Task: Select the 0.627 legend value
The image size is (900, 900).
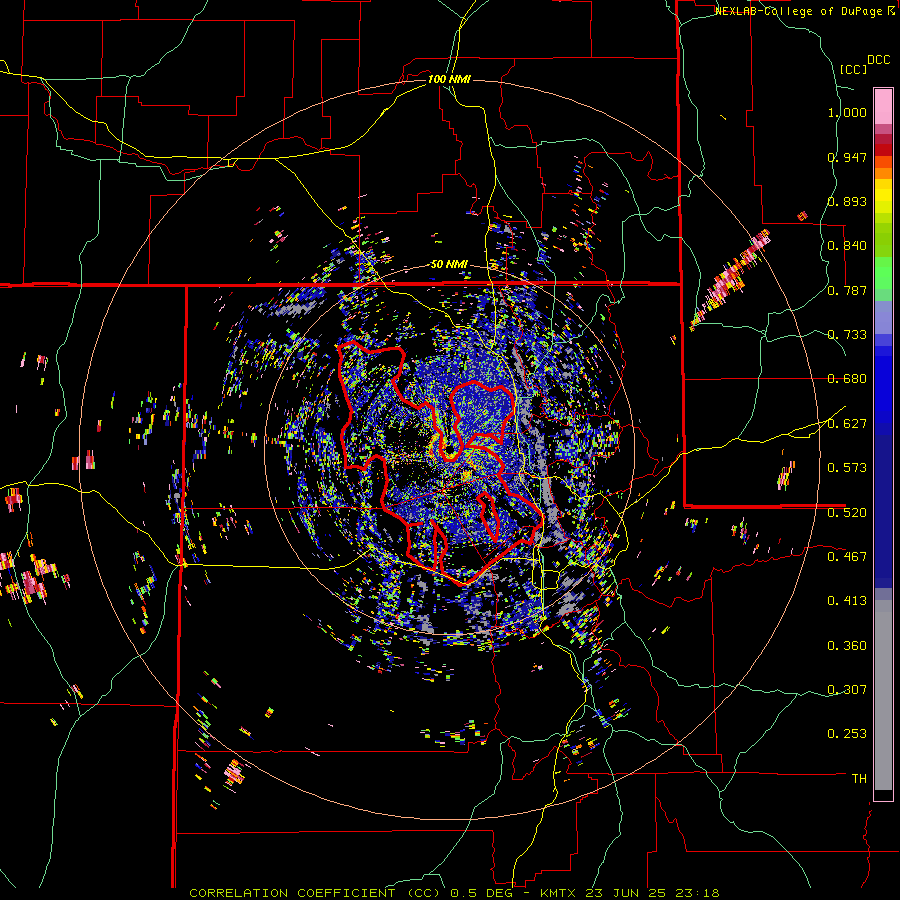Action: 847,424
